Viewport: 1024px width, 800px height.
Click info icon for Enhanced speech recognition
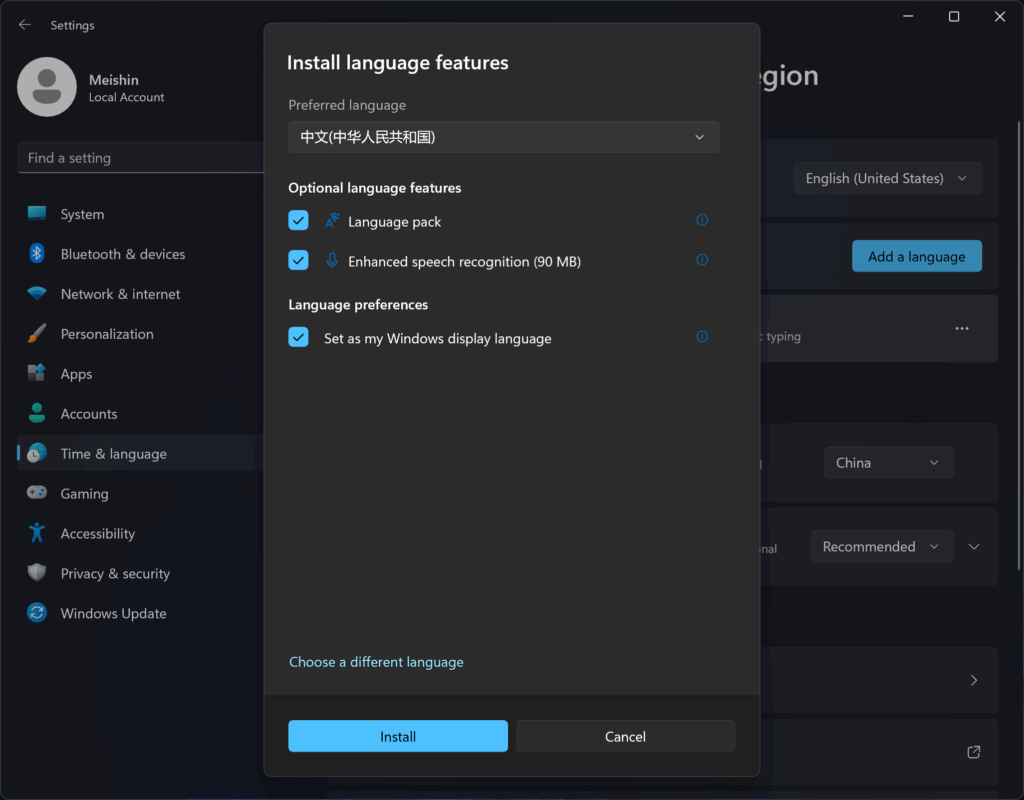click(702, 260)
